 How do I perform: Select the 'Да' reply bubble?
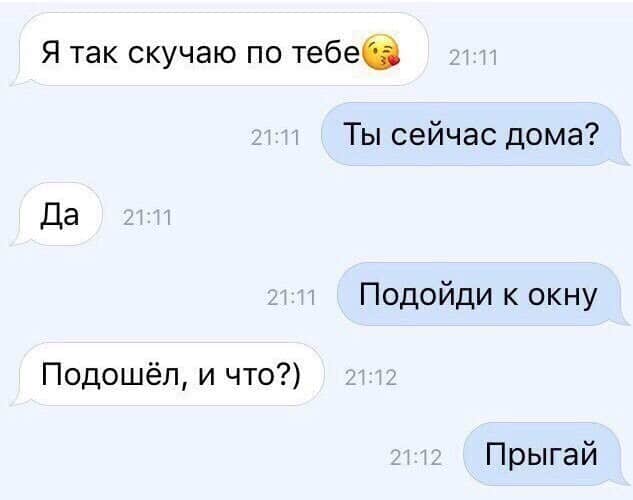point(56,214)
